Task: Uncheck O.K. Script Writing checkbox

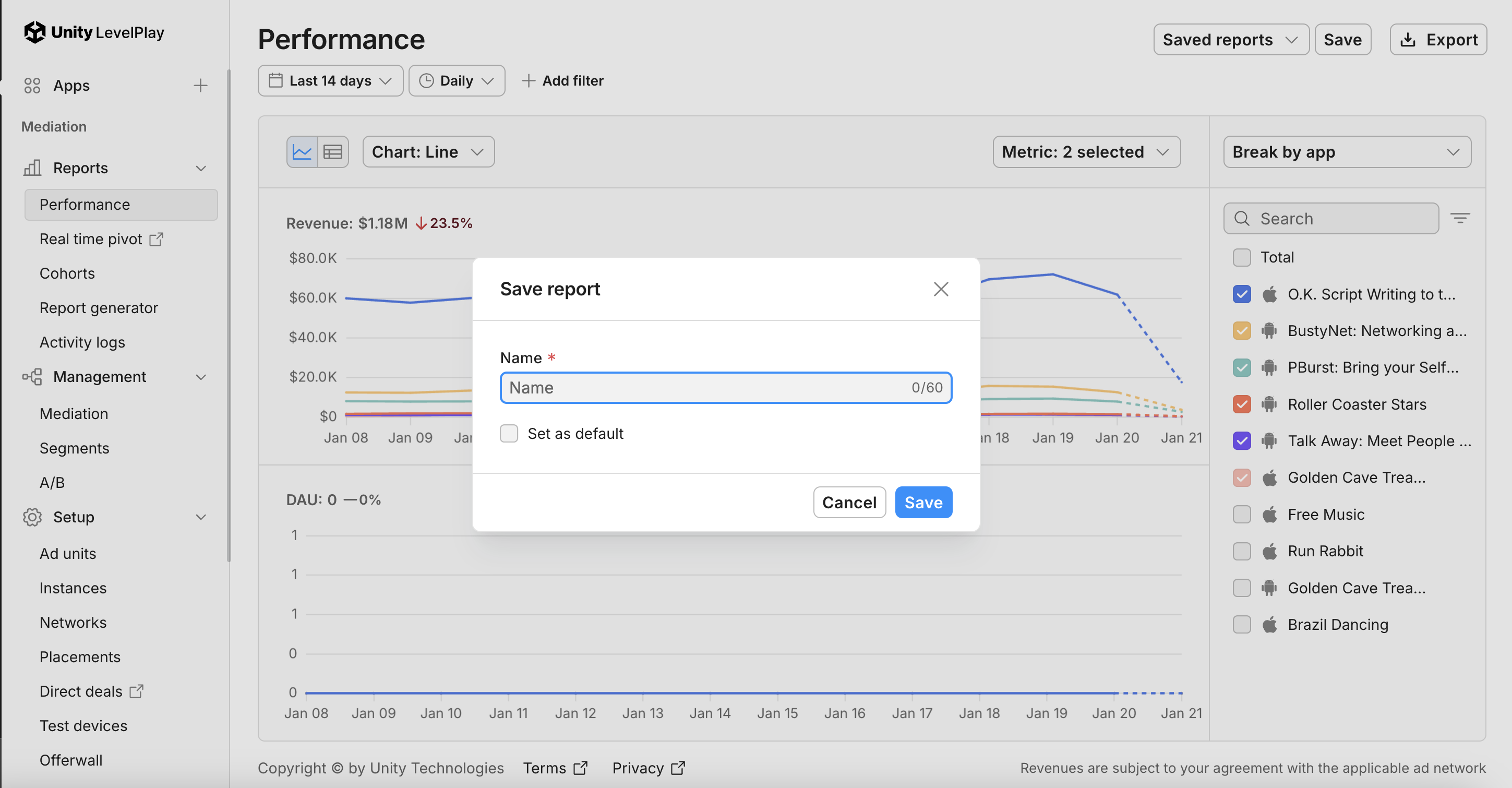Action: pyautogui.click(x=1242, y=294)
